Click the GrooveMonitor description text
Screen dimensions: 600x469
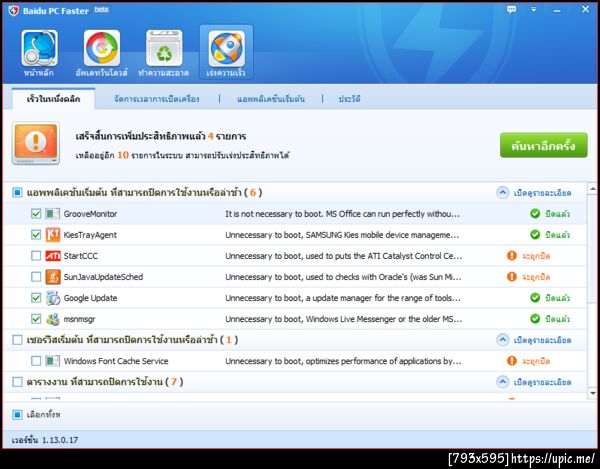[x=342, y=213]
